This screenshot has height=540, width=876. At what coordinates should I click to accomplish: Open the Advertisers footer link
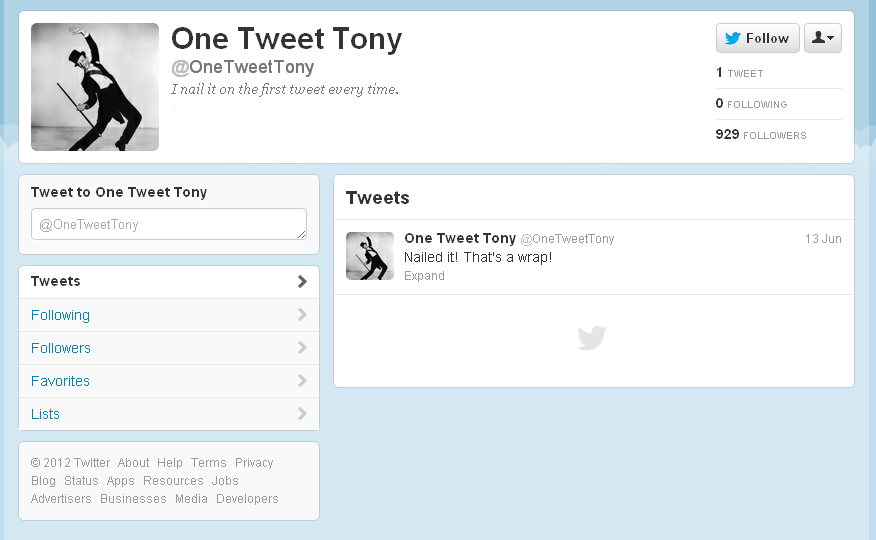coord(61,499)
